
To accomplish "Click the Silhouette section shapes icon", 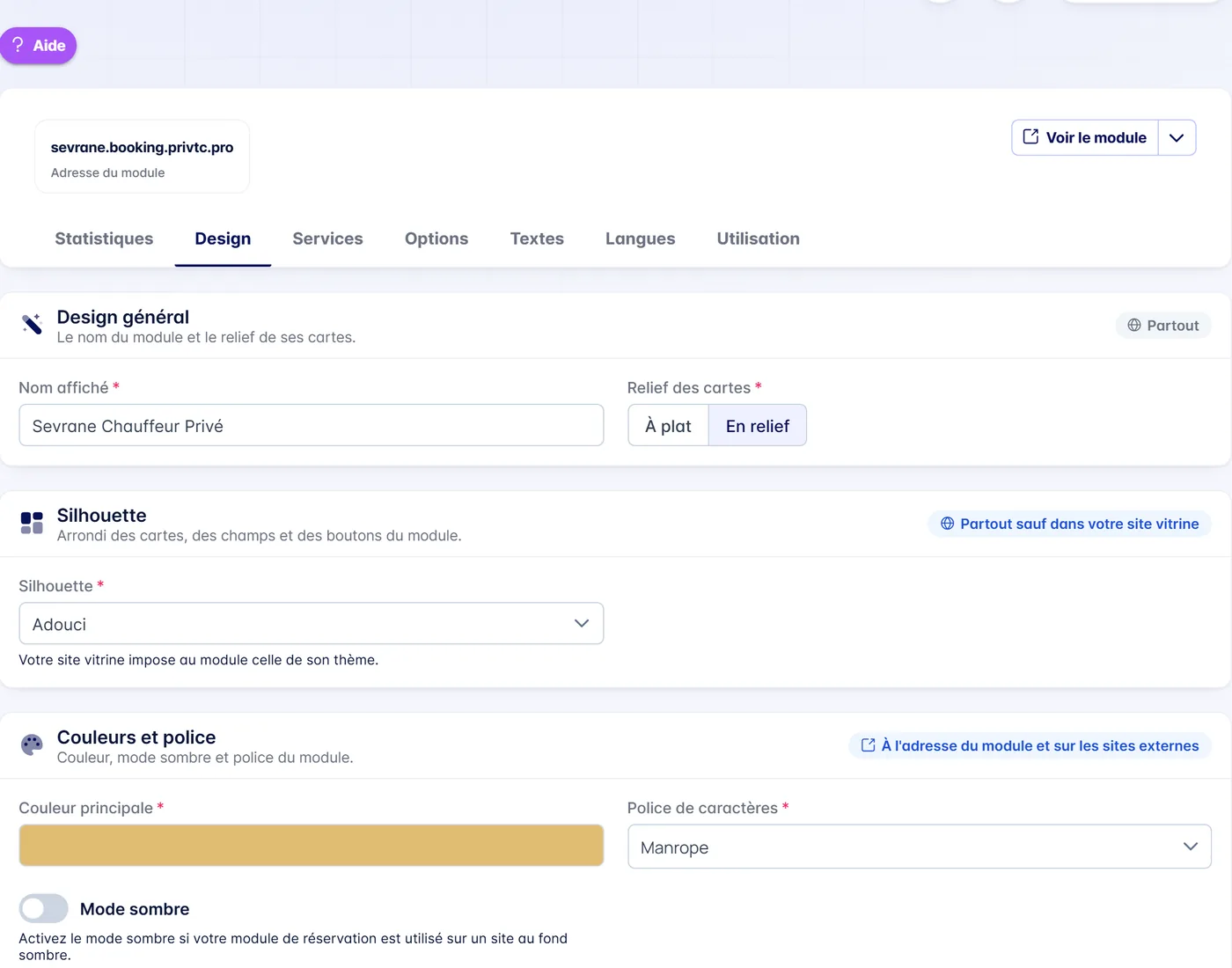I will pos(32,523).
